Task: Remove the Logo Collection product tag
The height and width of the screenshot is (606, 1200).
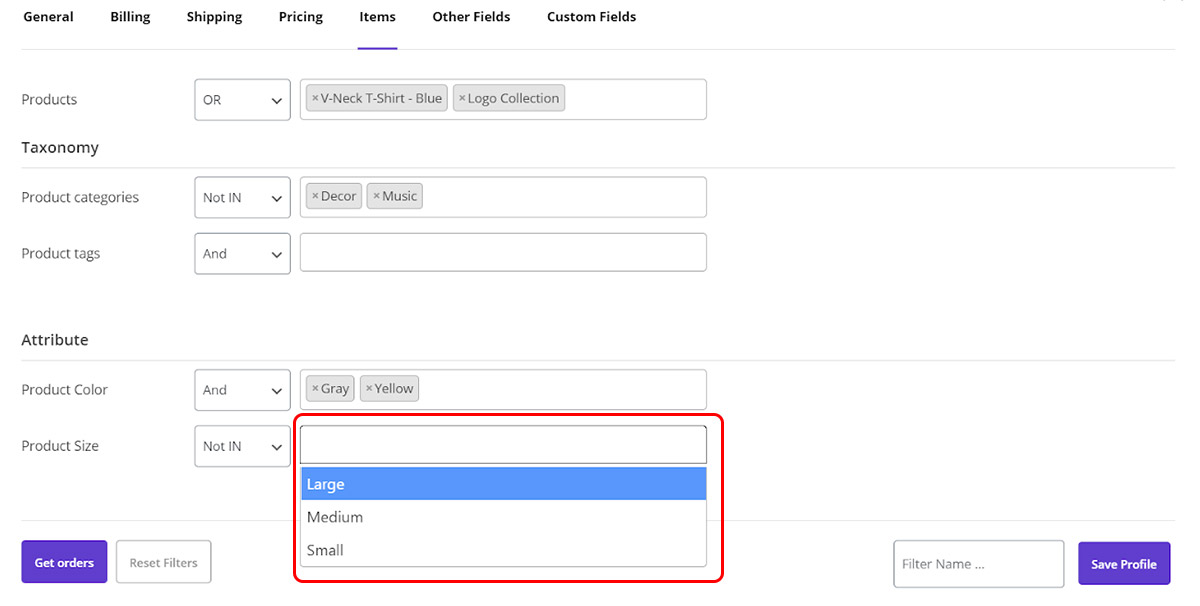Action: click(462, 99)
